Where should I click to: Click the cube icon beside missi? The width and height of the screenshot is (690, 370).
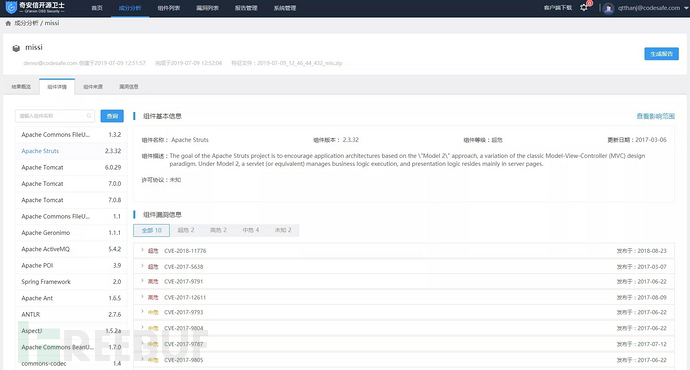(x=16, y=48)
